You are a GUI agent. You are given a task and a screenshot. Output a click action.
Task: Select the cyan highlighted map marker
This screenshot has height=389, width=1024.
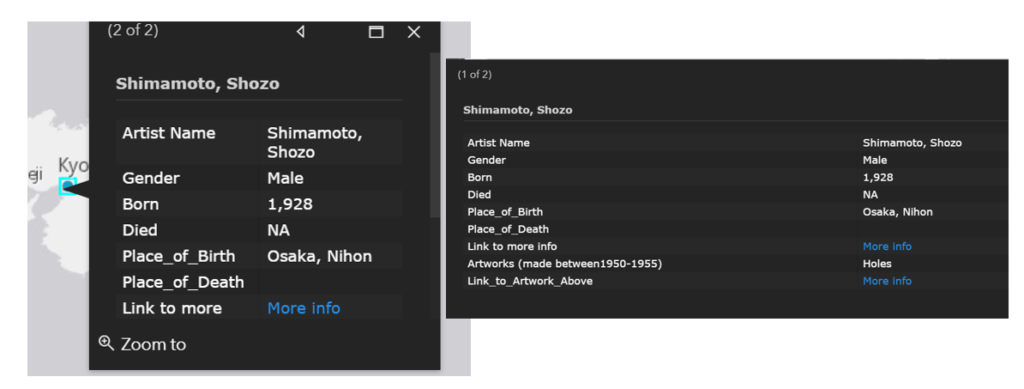[x=67, y=186]
